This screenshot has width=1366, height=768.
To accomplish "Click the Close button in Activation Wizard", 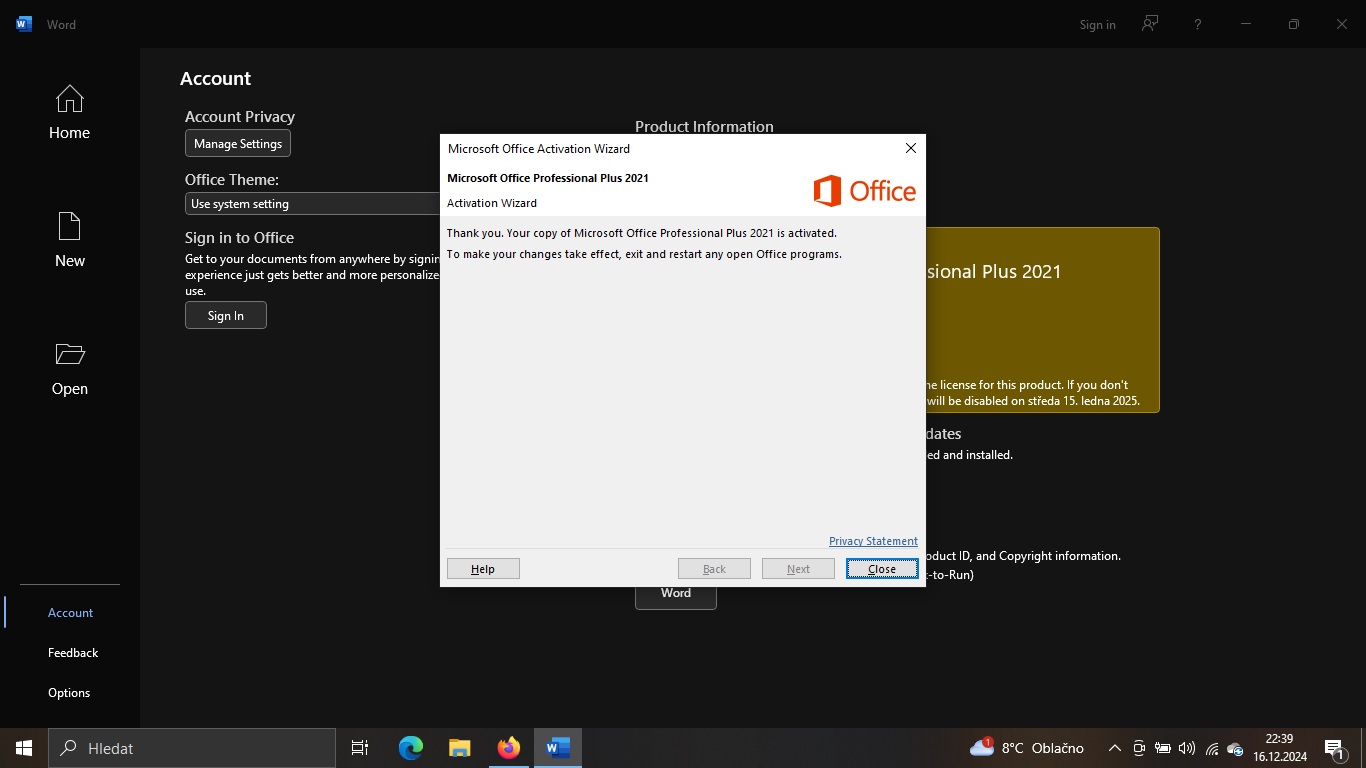I will tap(882, 568).
